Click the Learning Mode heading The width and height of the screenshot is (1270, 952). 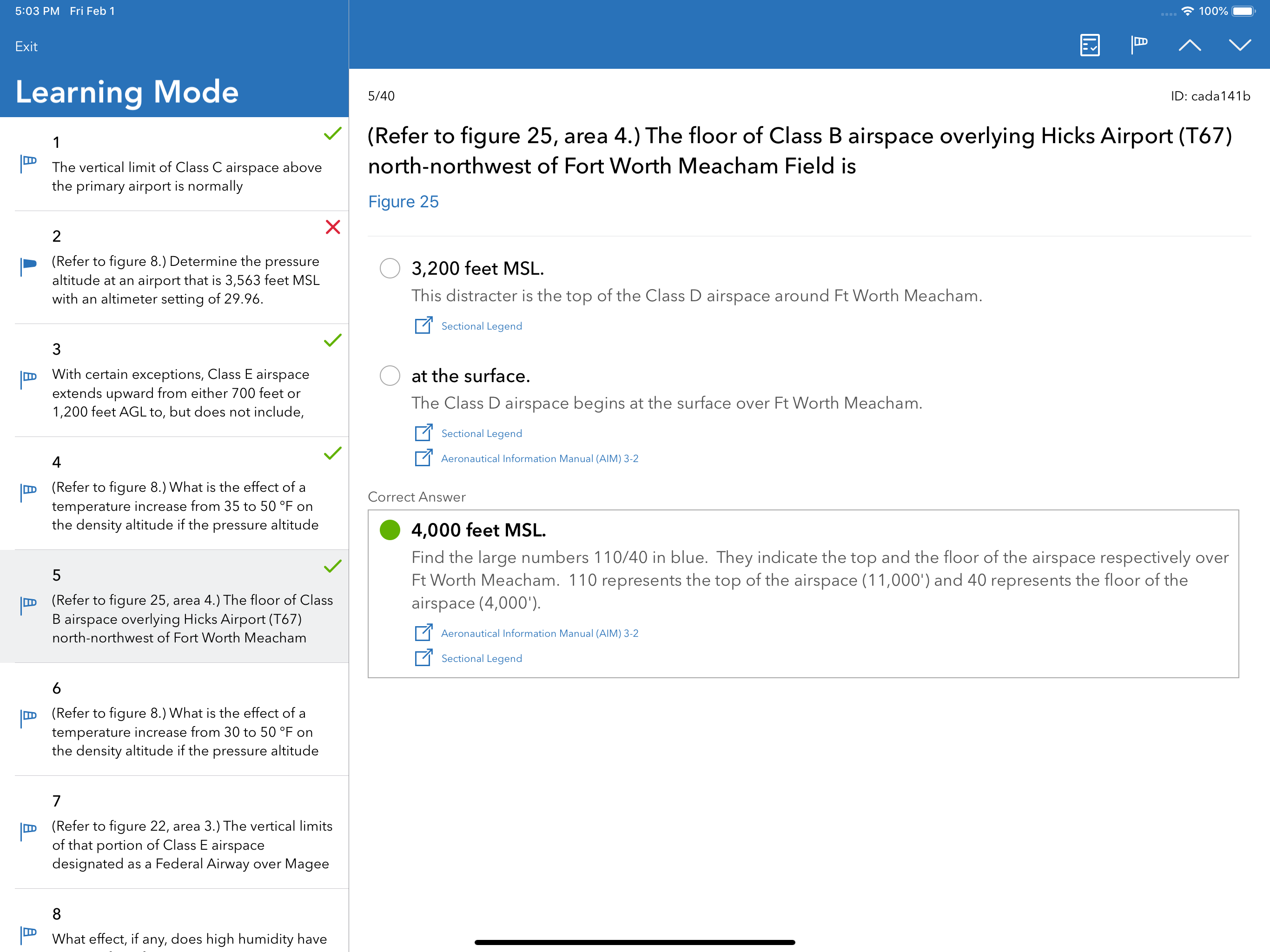pyautogui.click(x=127, y=92)
